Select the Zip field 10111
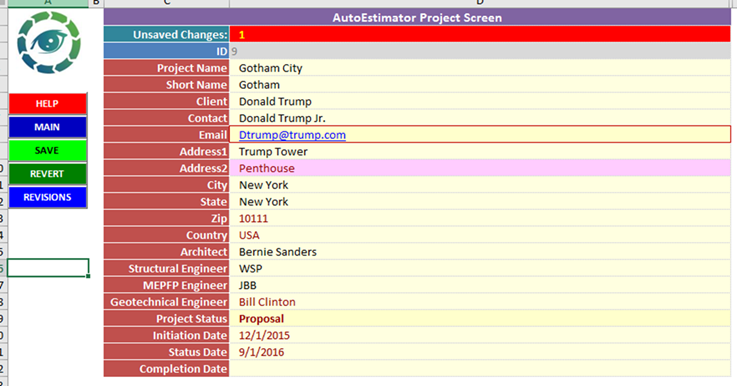 pyautogui.click(x=480, y=218)
